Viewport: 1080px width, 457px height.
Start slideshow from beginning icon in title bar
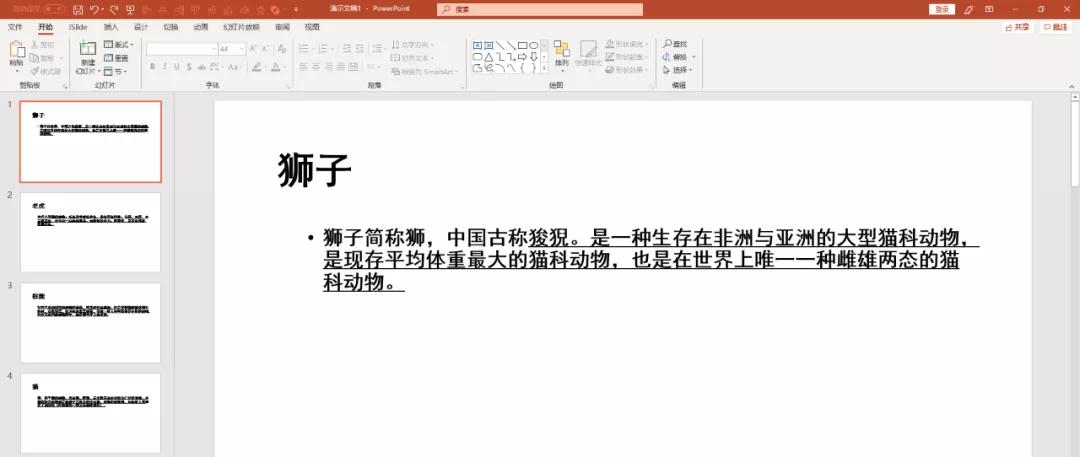click(x=130, y=10)
